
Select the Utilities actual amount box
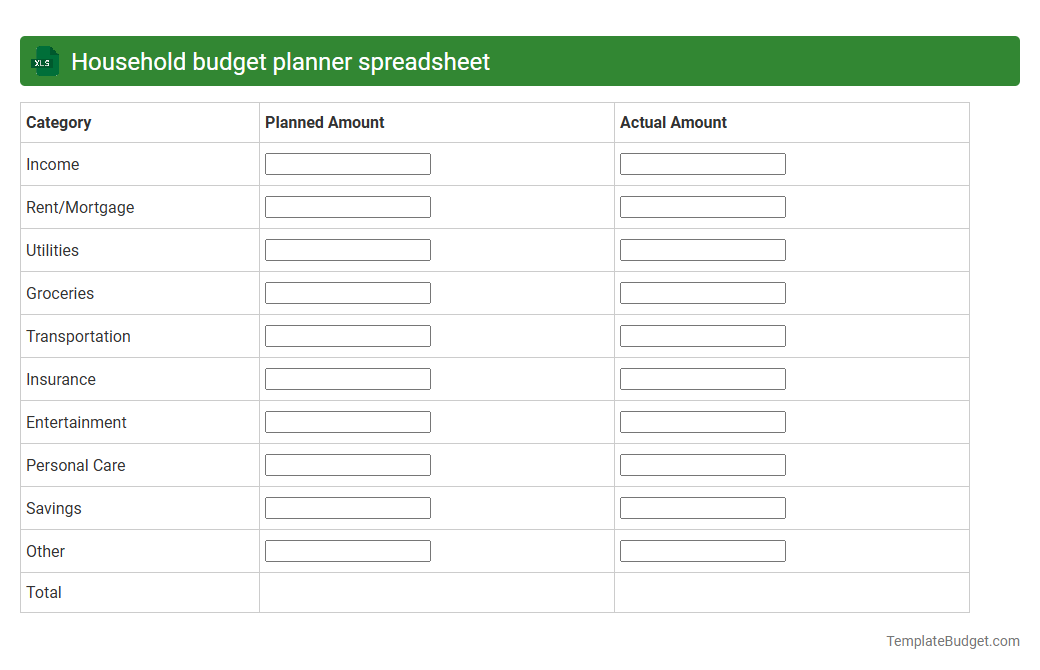(702, 249)
